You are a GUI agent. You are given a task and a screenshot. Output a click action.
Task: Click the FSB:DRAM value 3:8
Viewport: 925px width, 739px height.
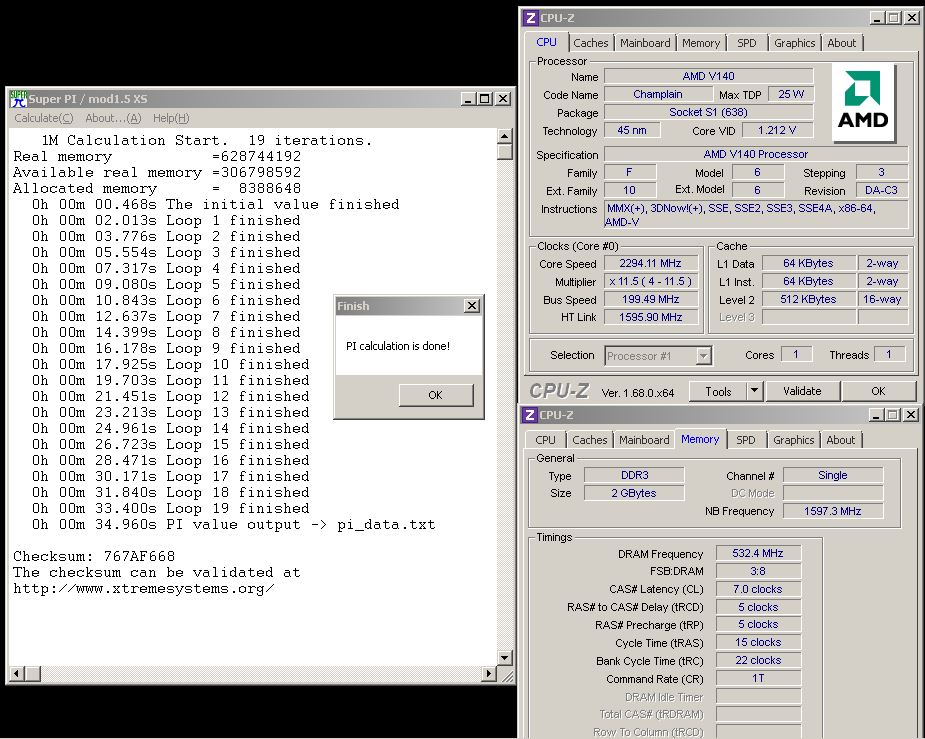coord(758,571)
